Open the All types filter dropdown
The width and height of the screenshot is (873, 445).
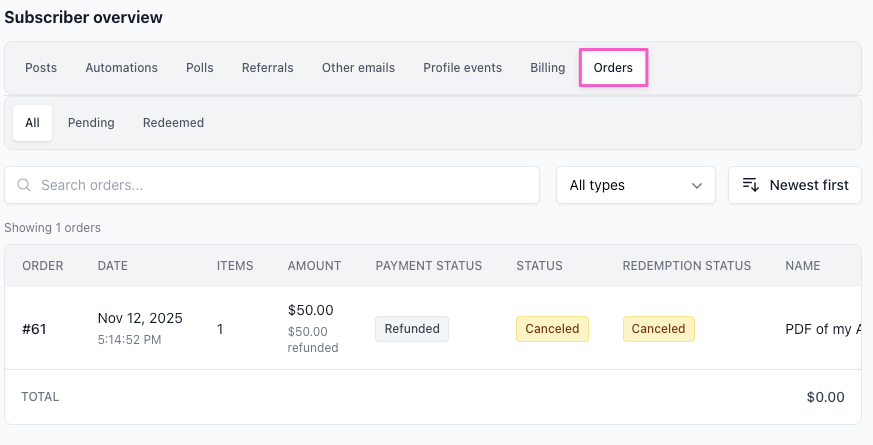click(x=635, y=185)
